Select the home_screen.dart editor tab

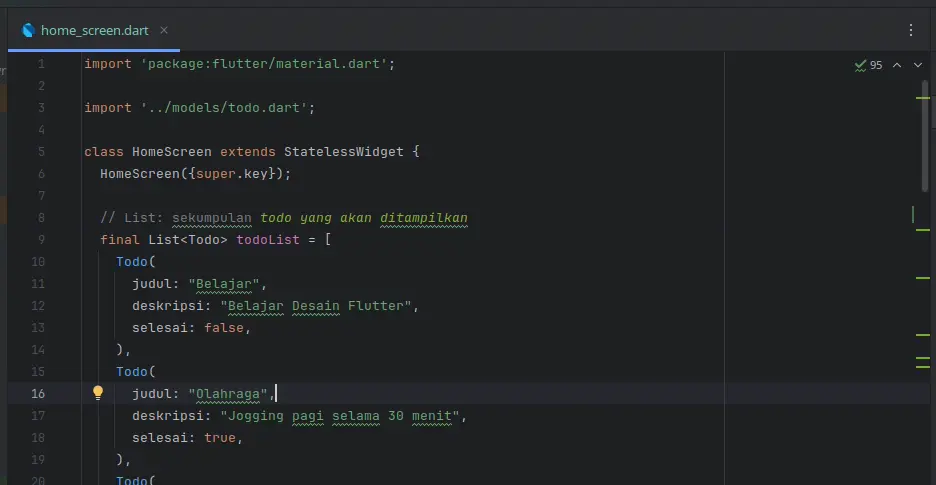click(x=94, y=30)
